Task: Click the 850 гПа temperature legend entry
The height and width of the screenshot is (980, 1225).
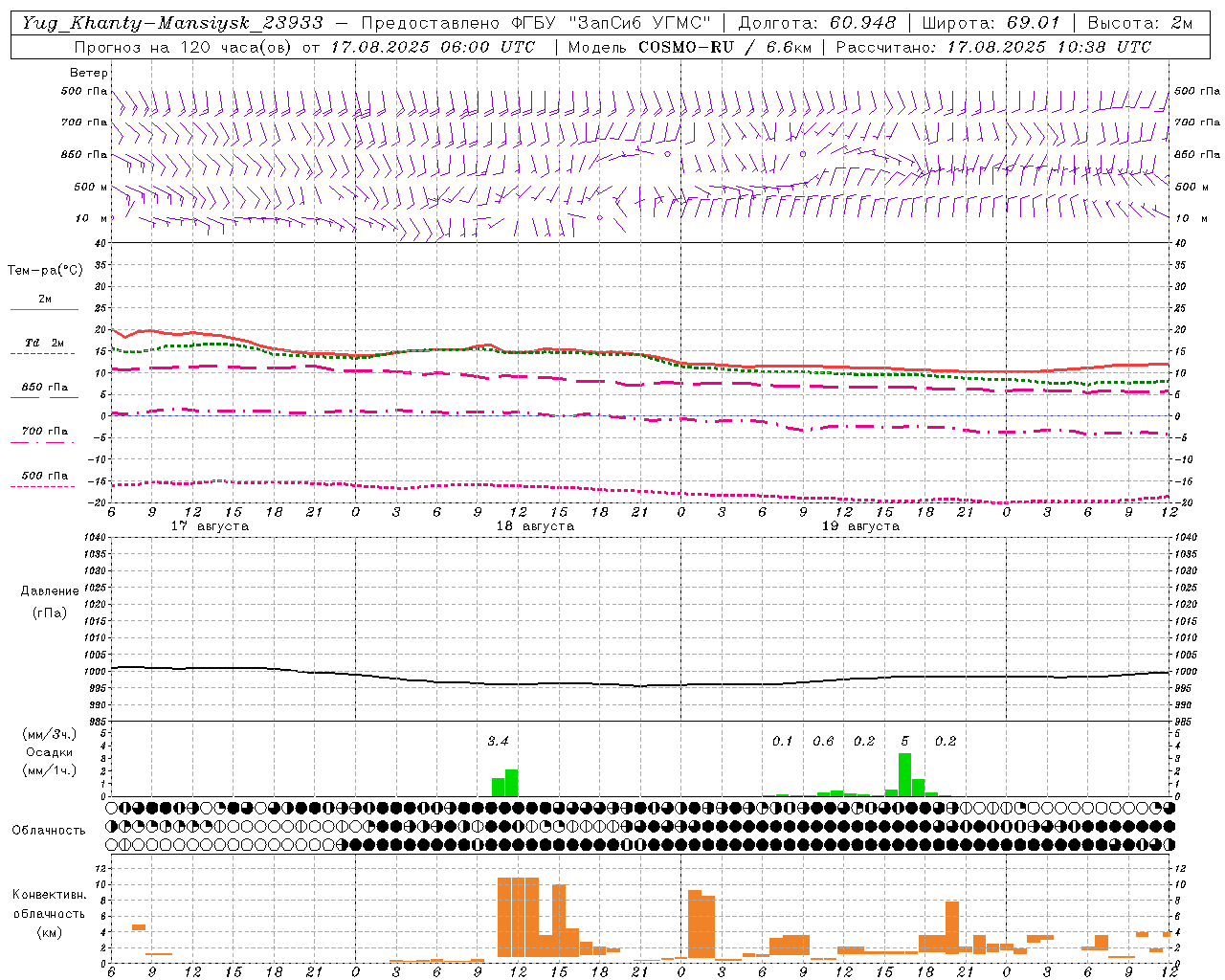Action: [44, 387]
